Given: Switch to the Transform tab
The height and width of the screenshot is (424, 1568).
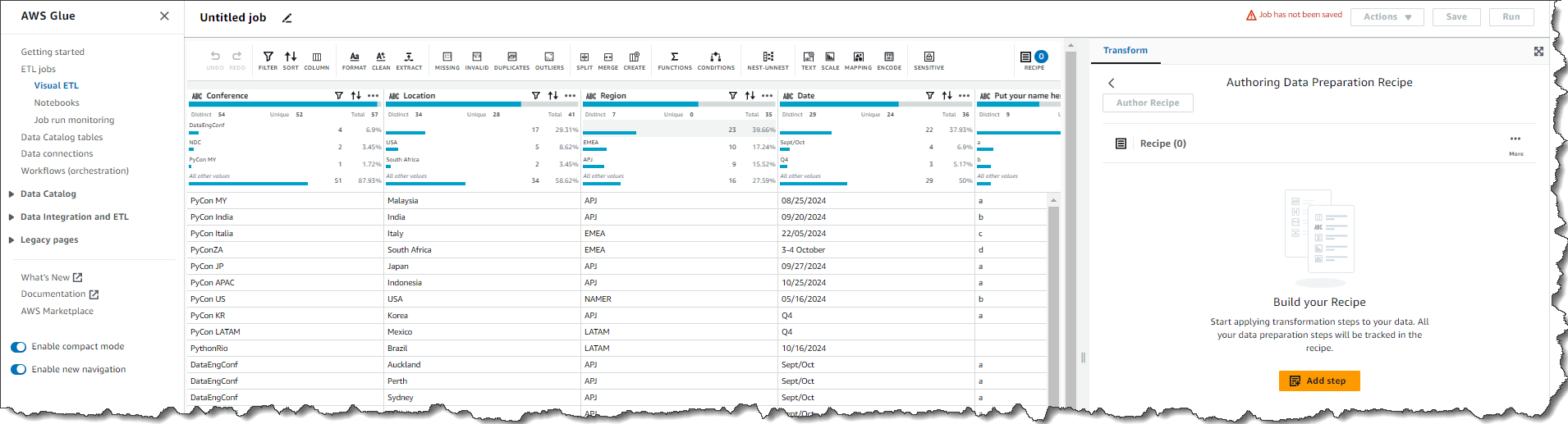Looking at the screenshot, I should (1125, 51).
